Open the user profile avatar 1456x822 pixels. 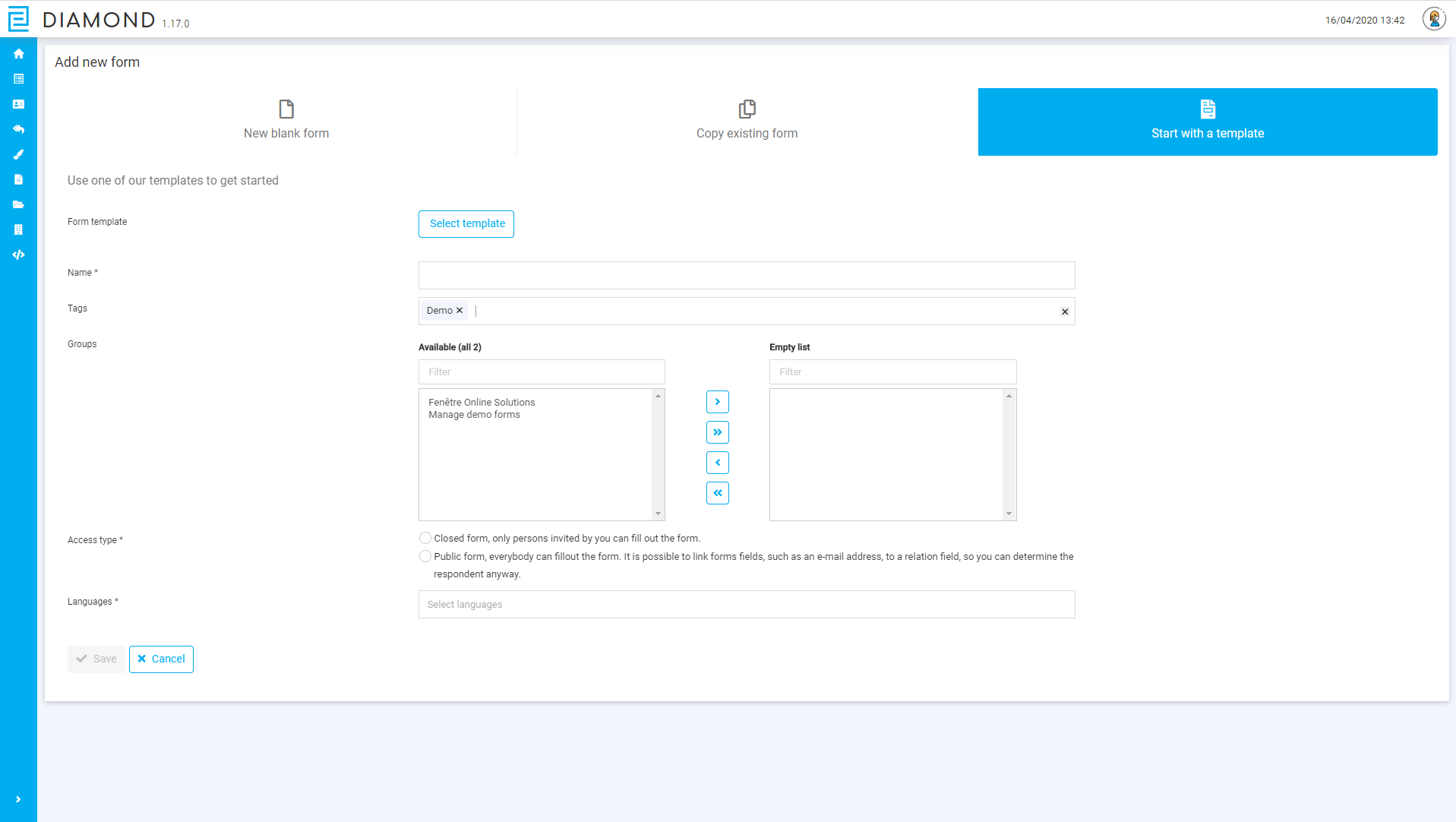coord(1433,19)
